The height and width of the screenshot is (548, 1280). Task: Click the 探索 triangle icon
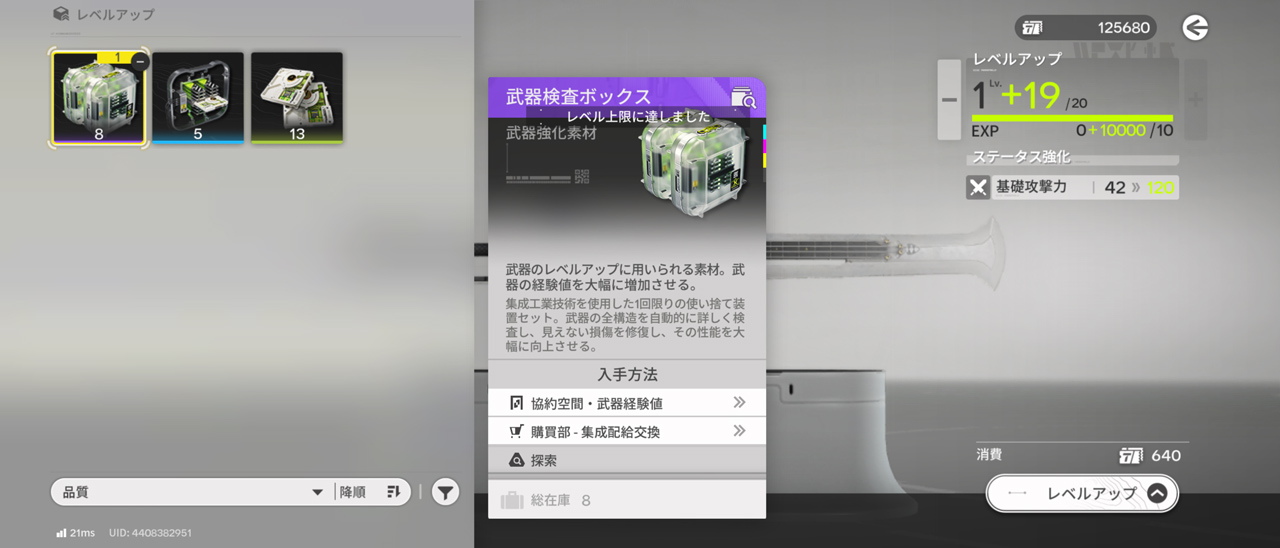point(517,460)
